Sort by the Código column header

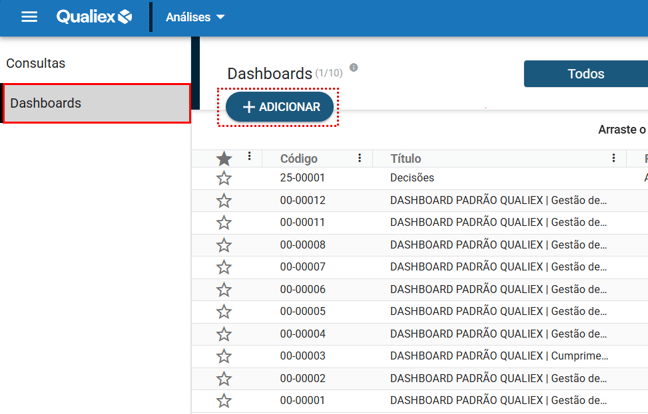pyautogui.click(x=299, y=158)
